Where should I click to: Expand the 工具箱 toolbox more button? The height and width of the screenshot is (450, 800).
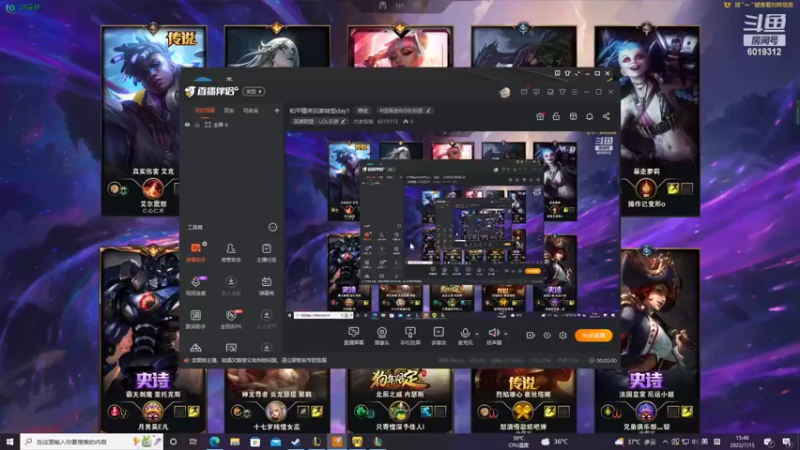[272, 227]
